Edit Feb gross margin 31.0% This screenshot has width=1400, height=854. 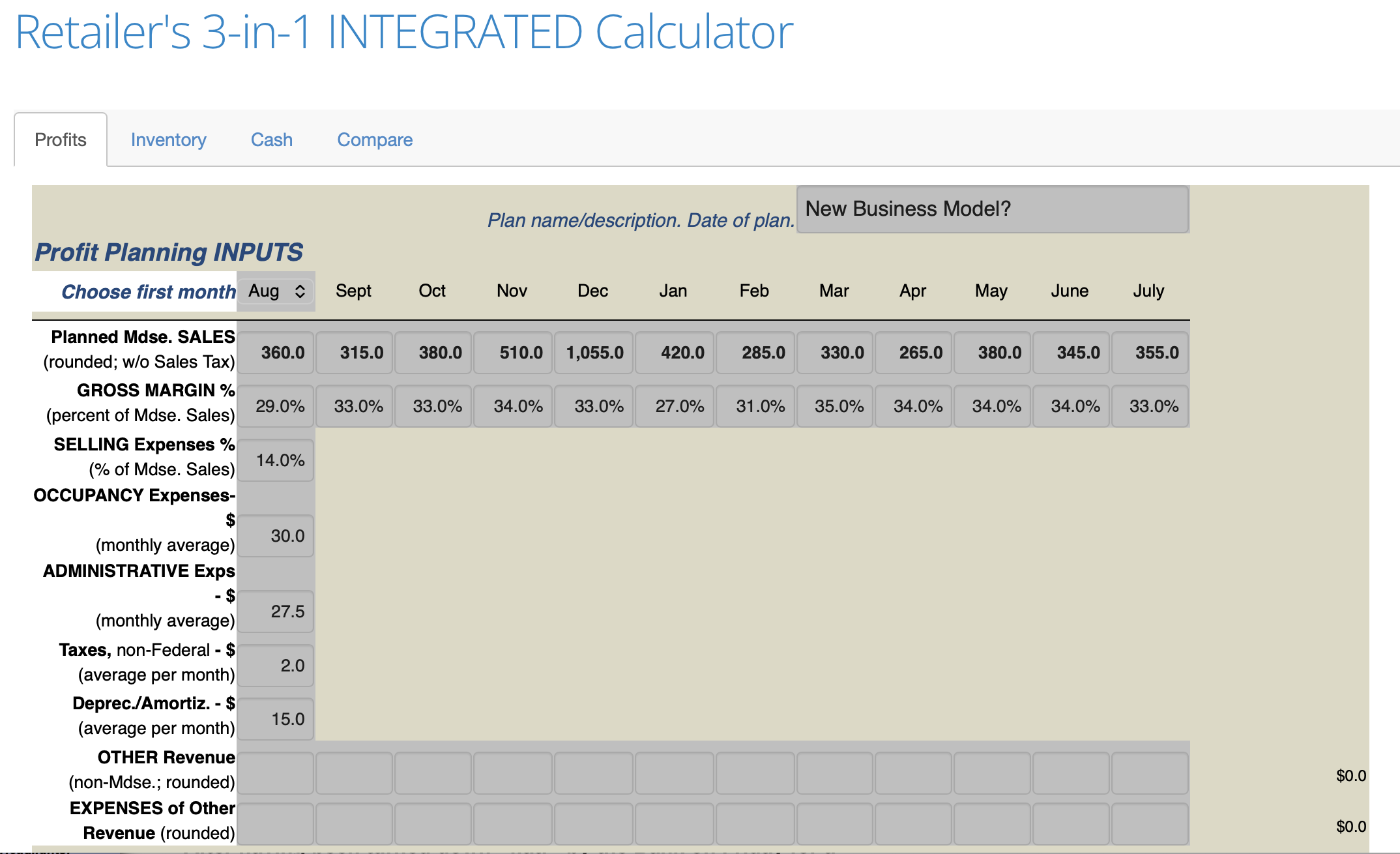click(755, 406)
